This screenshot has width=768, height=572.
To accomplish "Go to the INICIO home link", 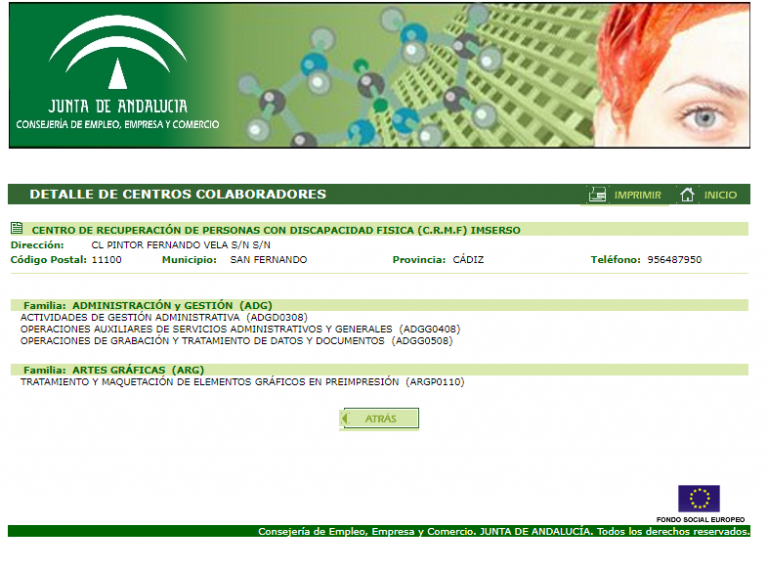I will pyautogui.click(x=720, y=195).
